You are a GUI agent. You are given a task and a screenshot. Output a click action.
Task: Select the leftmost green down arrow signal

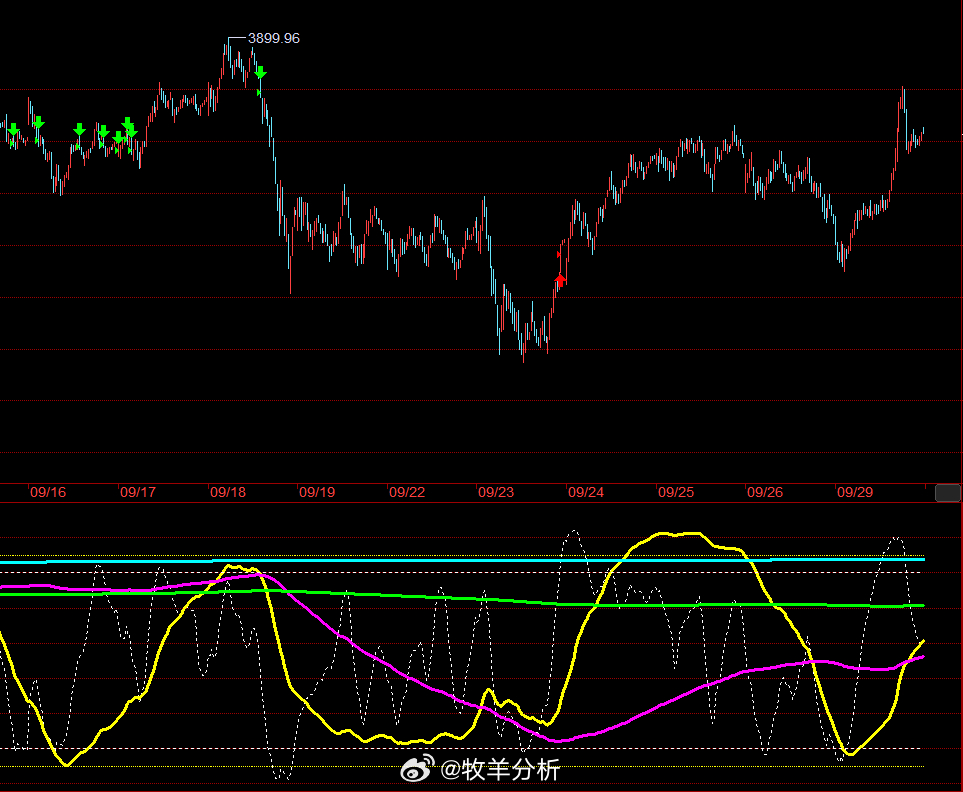point(13,130)
